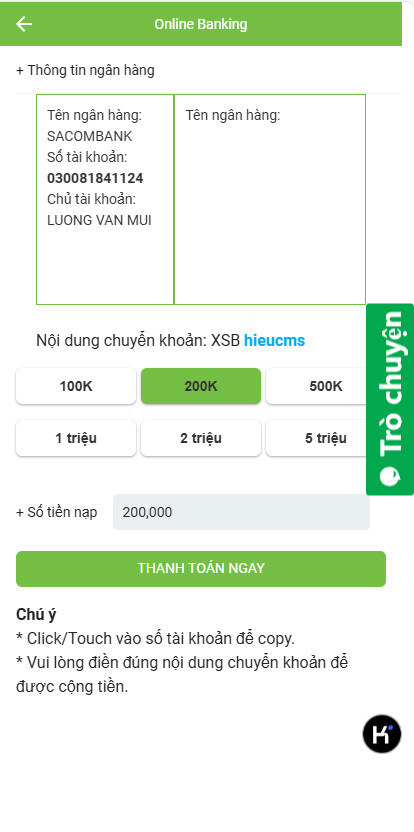The height and width of the screenshot is (832, 414).
Task: Select the 100K amount option
Action: pos(76,386)
